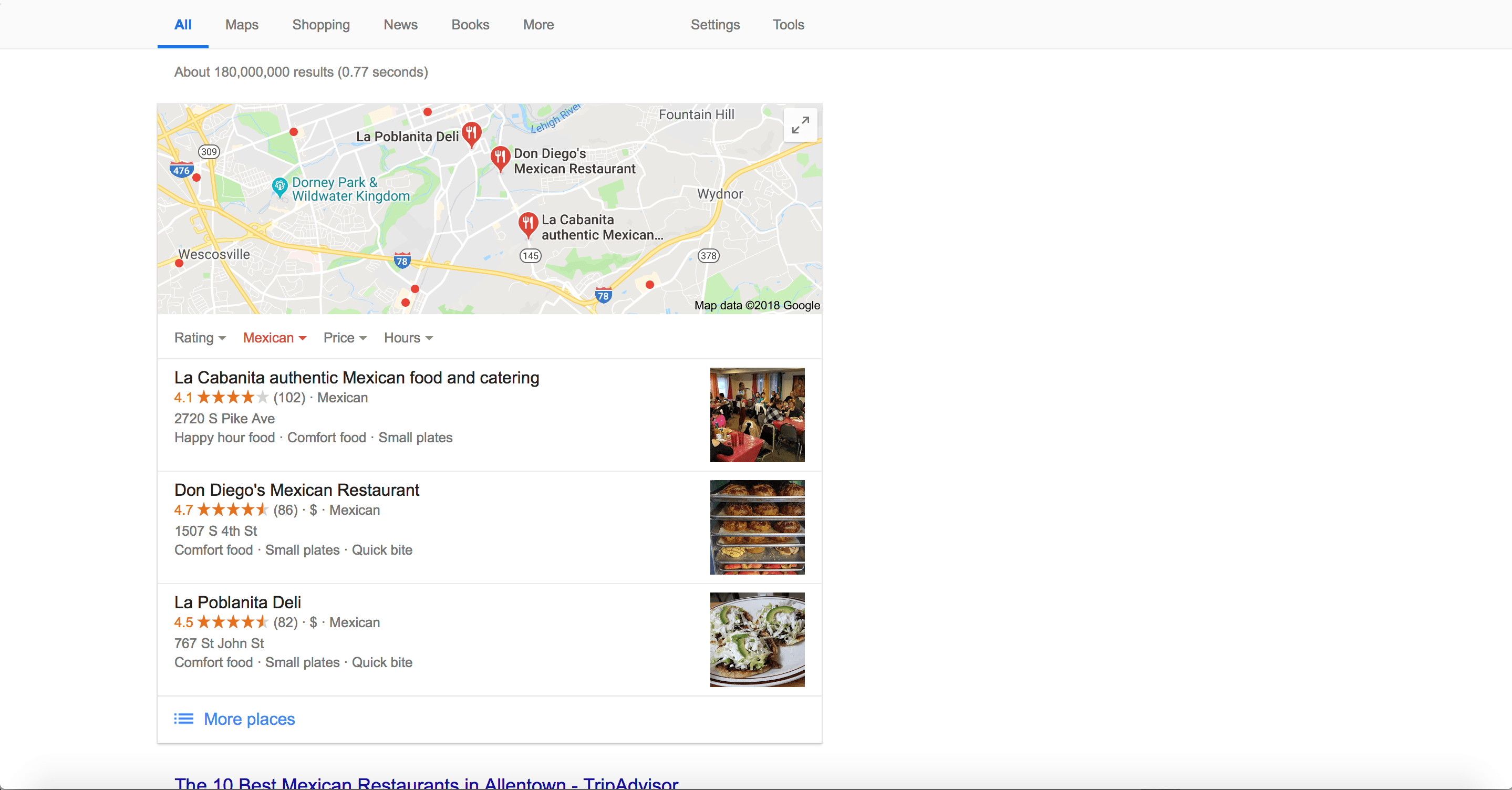
Task: Click the results count text
Action: tap(301, 71)
